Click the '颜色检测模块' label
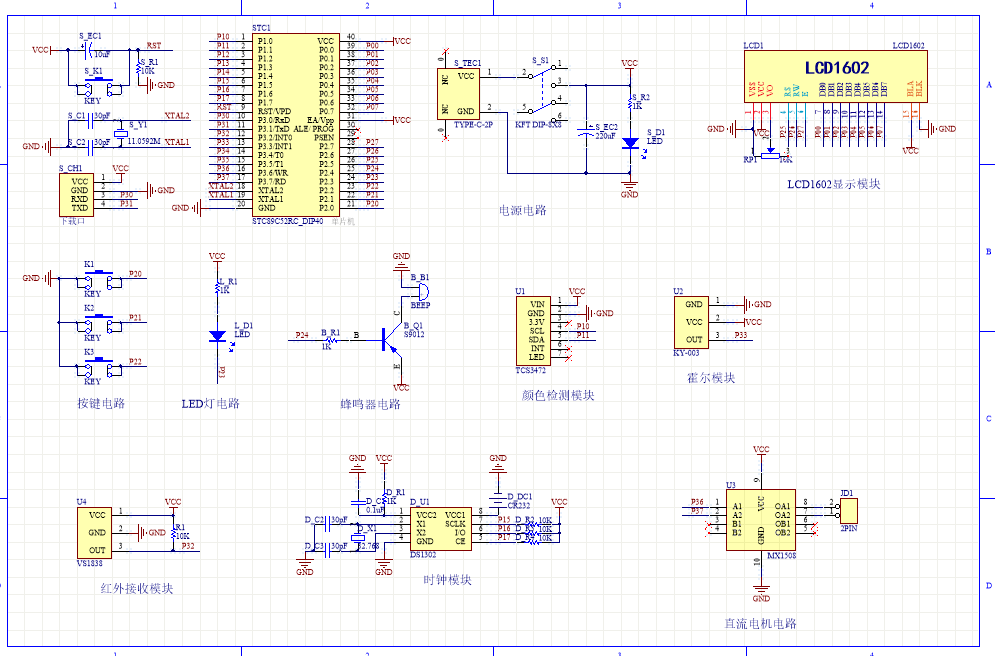 558,395
